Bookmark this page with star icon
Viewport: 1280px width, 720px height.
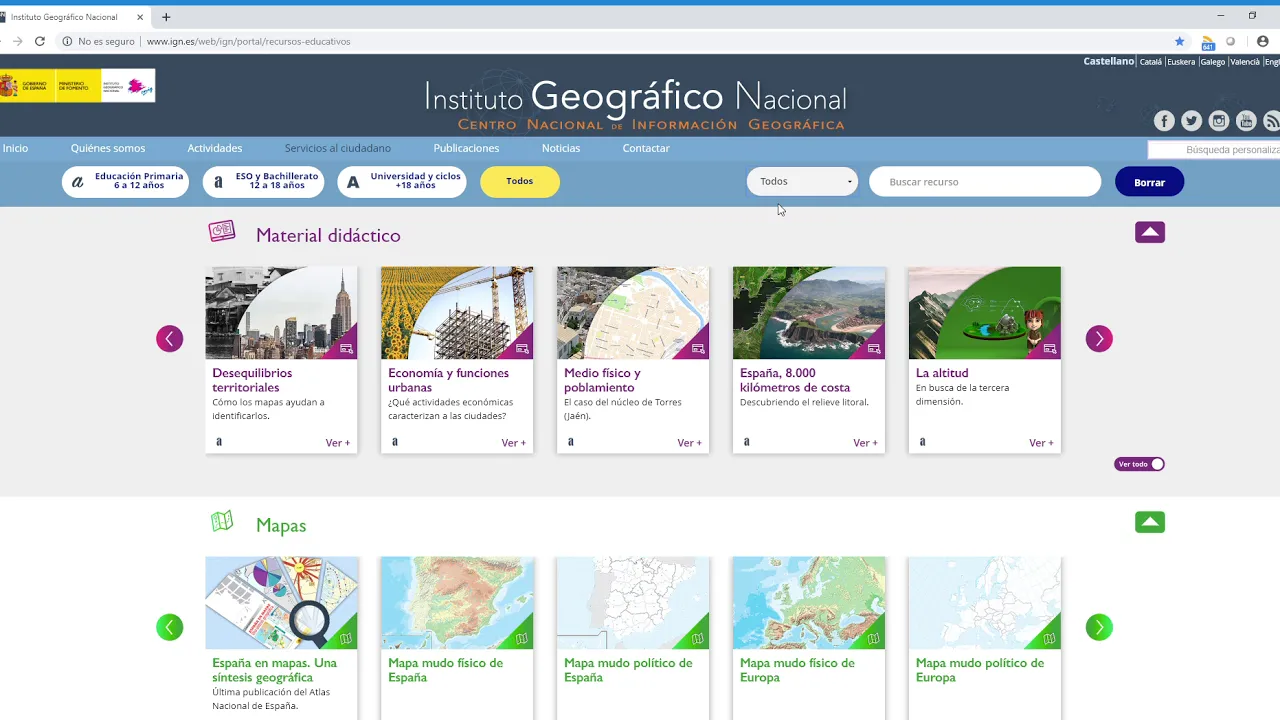click(x=1180, y=41)
